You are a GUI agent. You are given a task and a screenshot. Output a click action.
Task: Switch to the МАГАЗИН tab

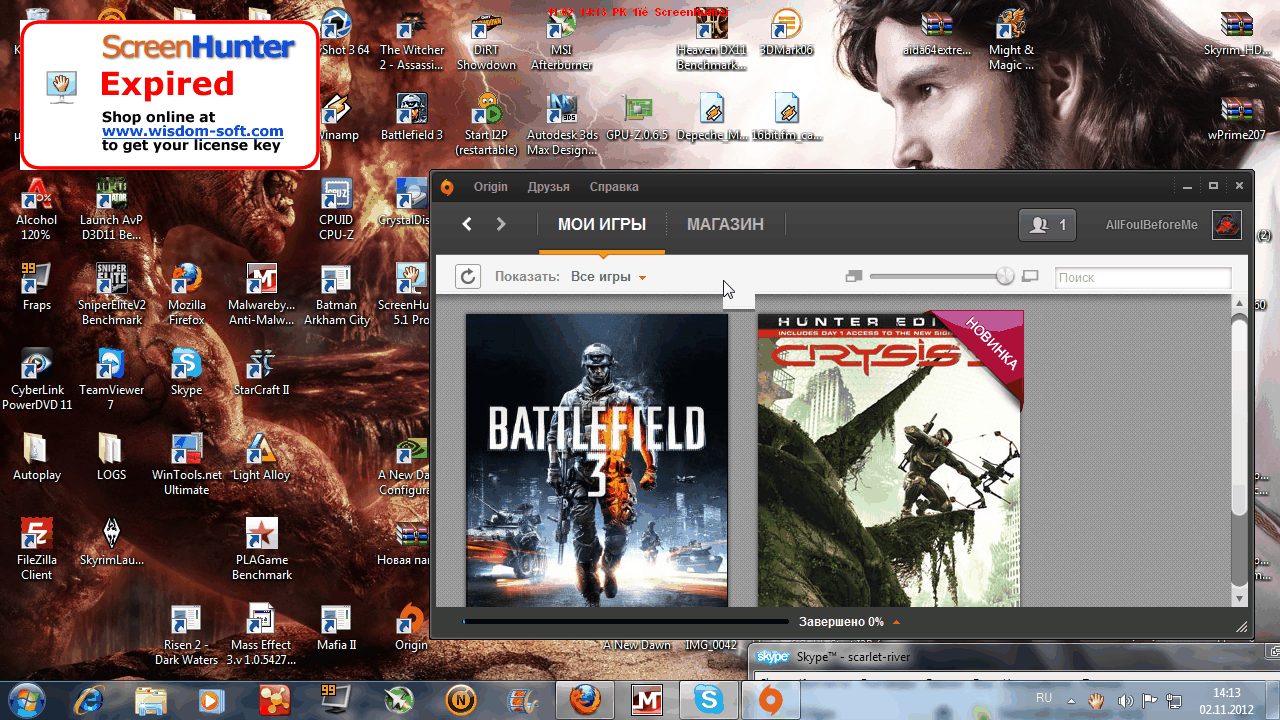coord(725,225)
